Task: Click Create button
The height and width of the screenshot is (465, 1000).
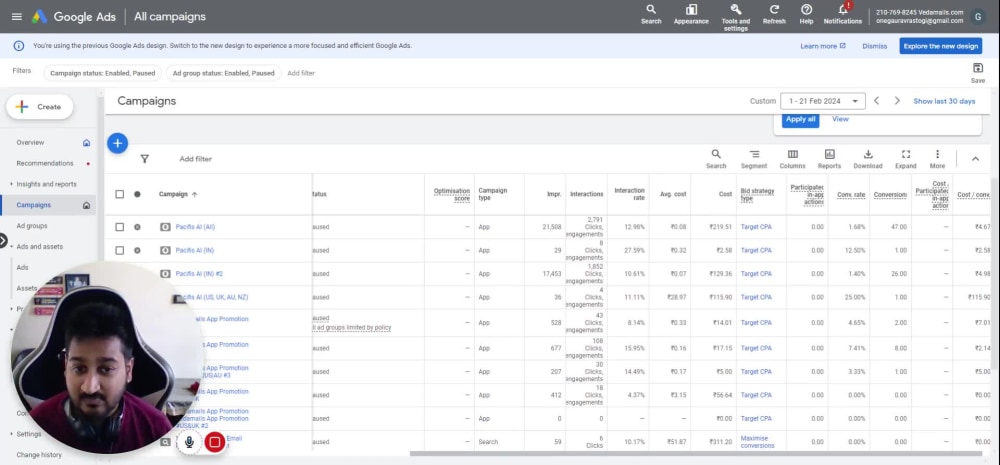Action: pyautogui.click(x=40, y=107)
